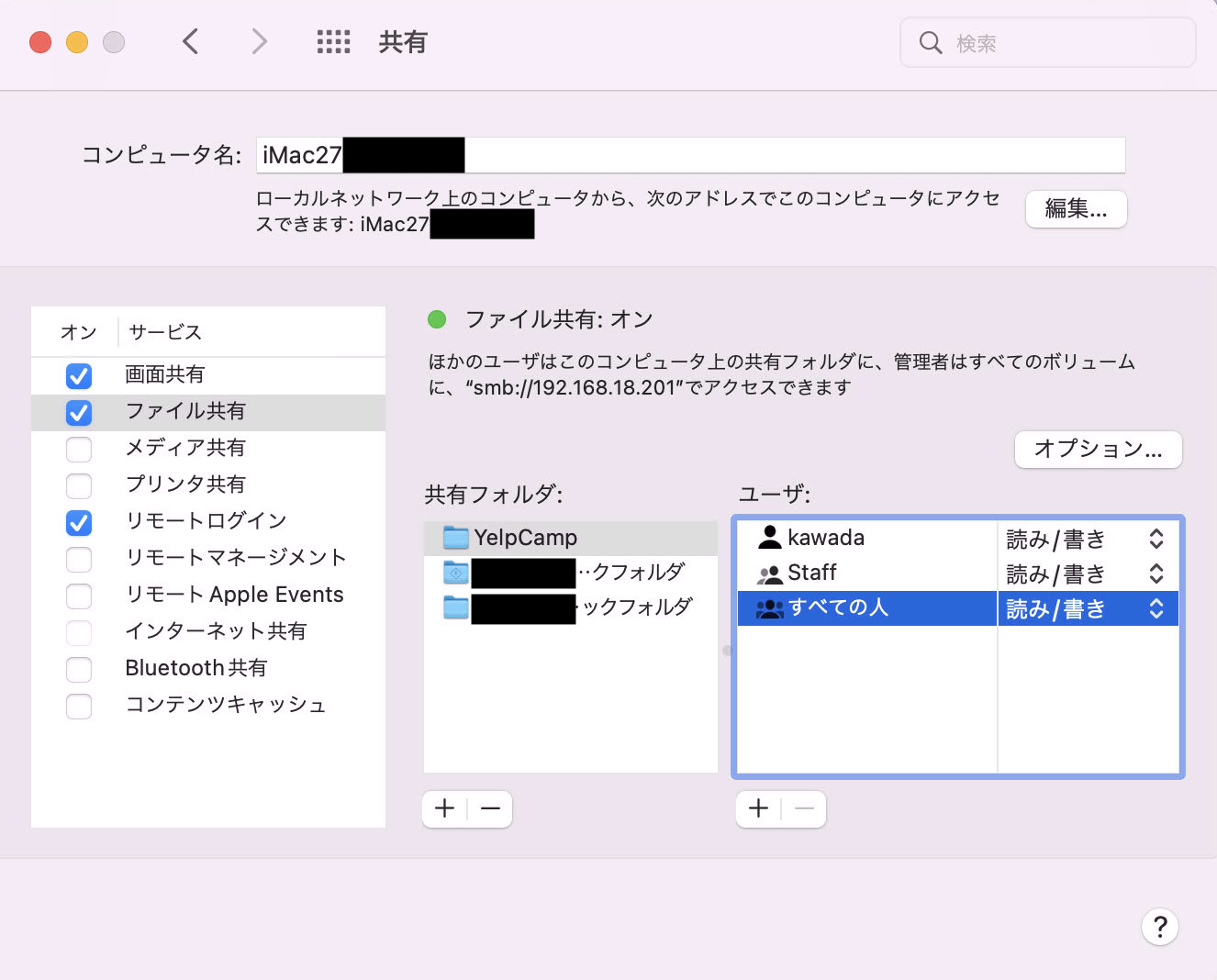Toggle 画面共有 checkbox
Image resolution: width=1217 pixels, height=980 pixels.
pos(79,375)
